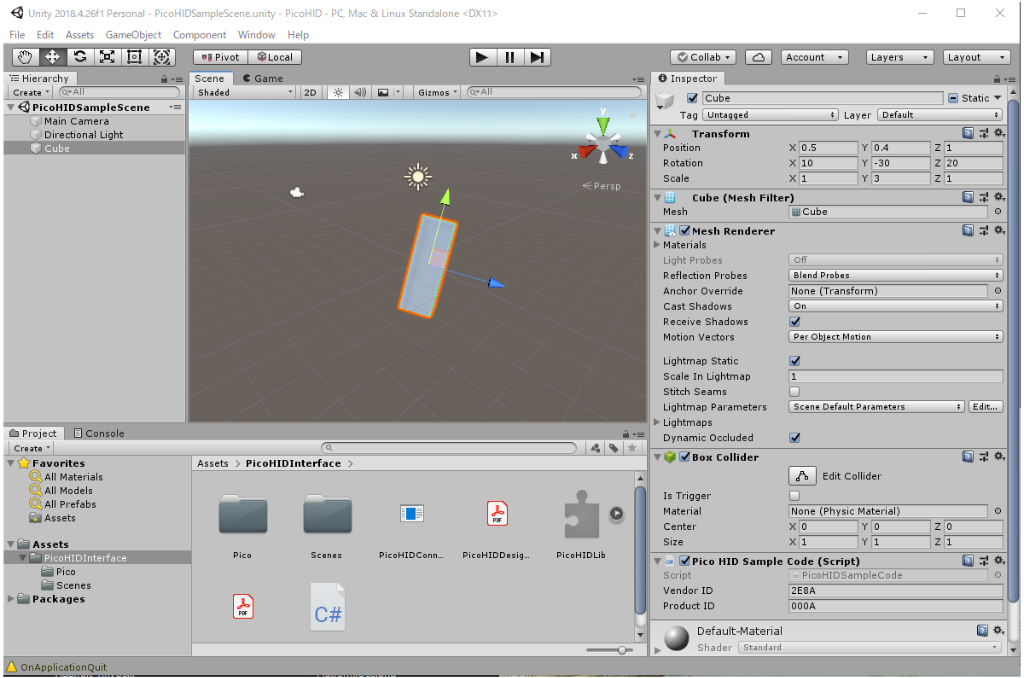Select the Scale tool
1024x678 pixels.
(107, 57)
